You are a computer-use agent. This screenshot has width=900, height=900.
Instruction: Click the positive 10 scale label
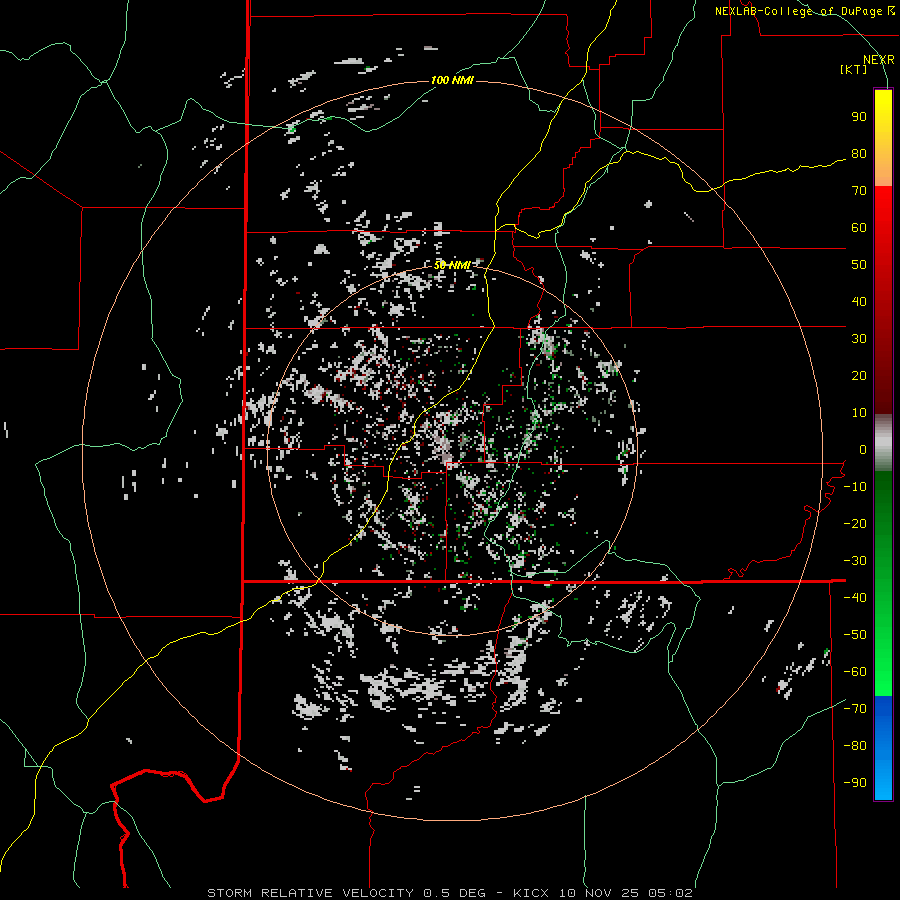point(859,413)
